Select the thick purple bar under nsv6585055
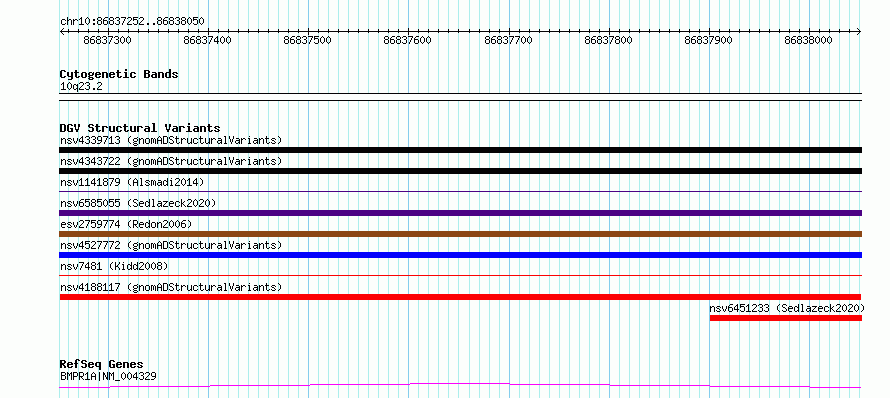 [x=460, y=213]
